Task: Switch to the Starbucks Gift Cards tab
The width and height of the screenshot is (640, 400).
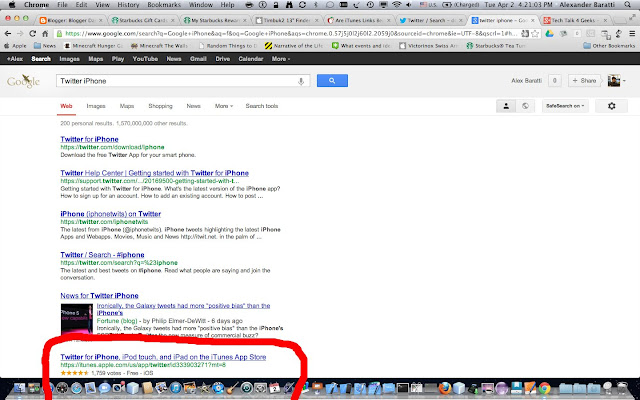Action: (143, 20)
